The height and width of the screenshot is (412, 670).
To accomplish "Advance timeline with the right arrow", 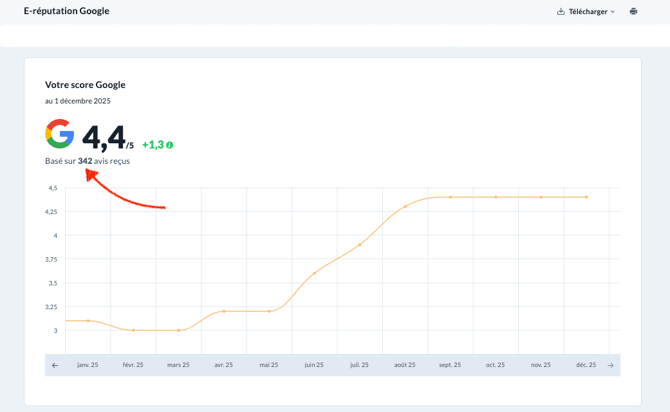I will (x=610, y=365).
